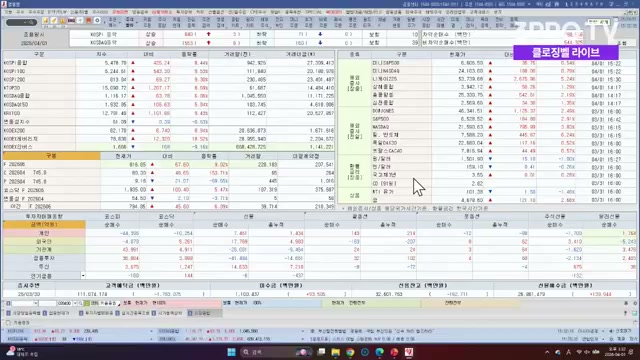Open the 연기금등 investor type dropdown
This screenshot has width=640, height=360.
(83, 276)
